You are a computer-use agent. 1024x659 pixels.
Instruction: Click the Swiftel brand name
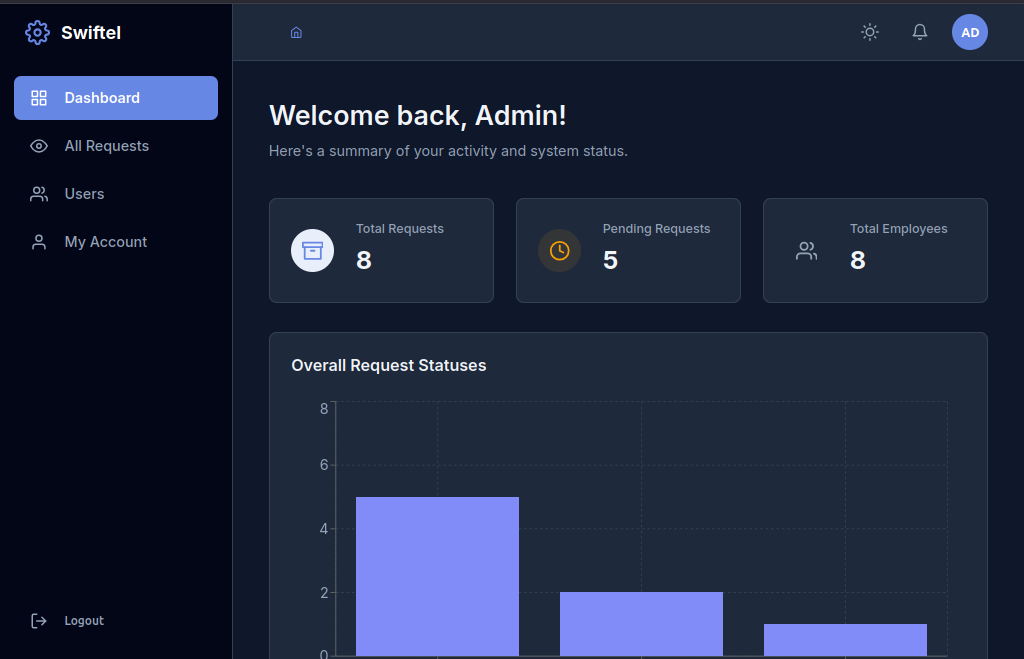click(91, 33)
